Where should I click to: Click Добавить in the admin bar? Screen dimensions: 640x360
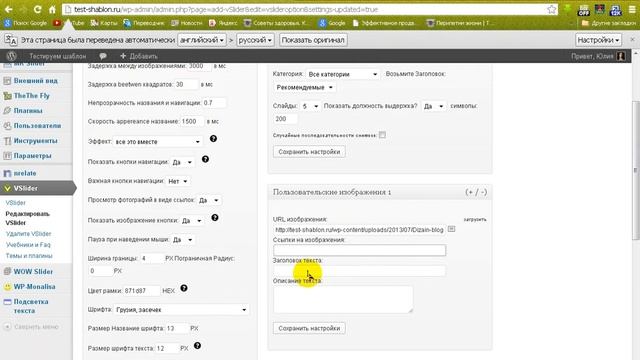tap(139, 56)
